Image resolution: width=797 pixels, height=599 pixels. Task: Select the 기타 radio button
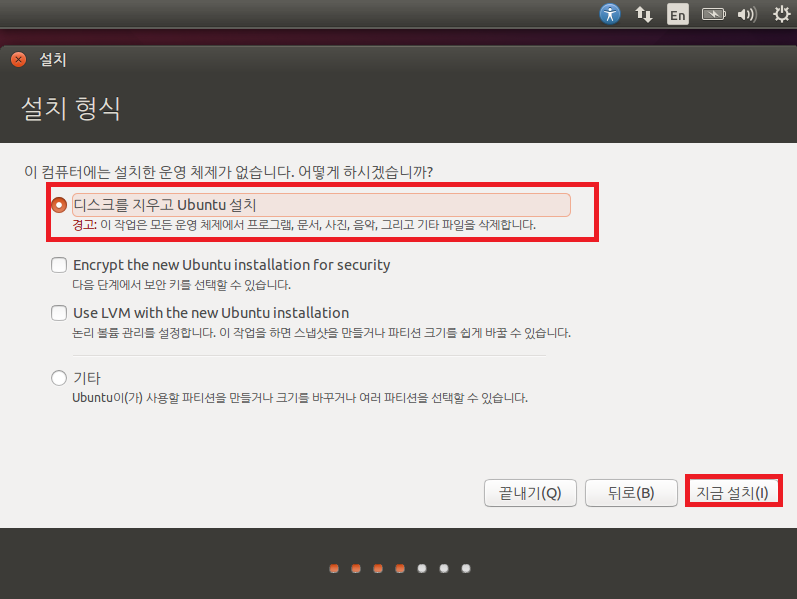pos(59,378)
